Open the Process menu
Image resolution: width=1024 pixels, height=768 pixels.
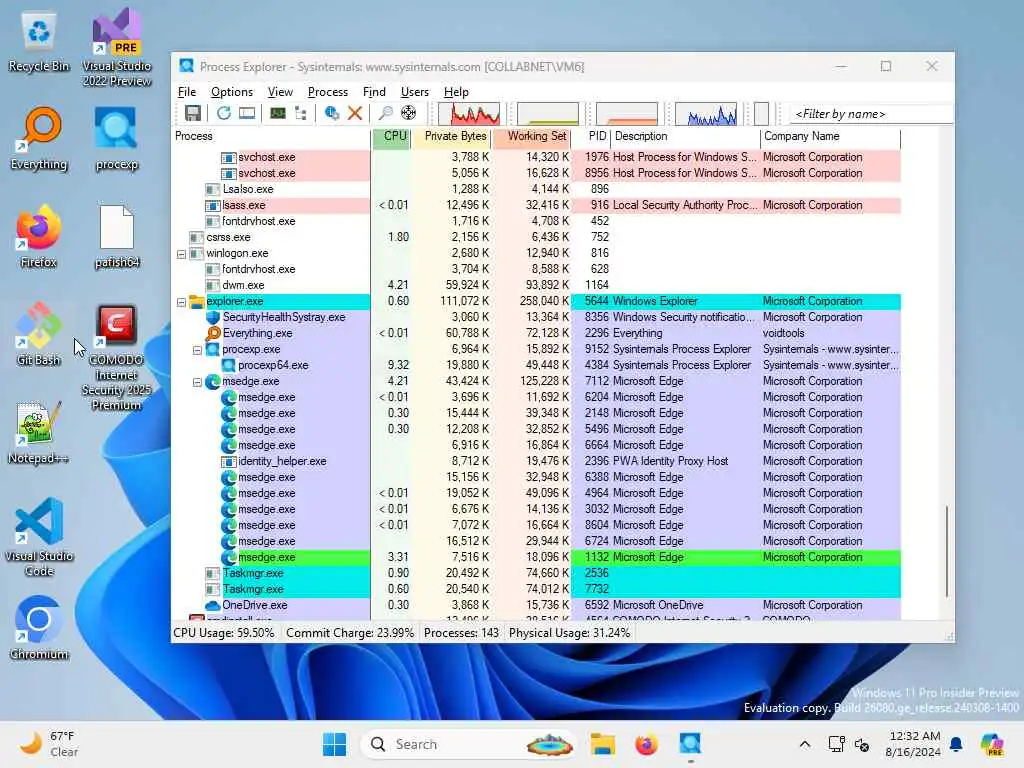328,92
